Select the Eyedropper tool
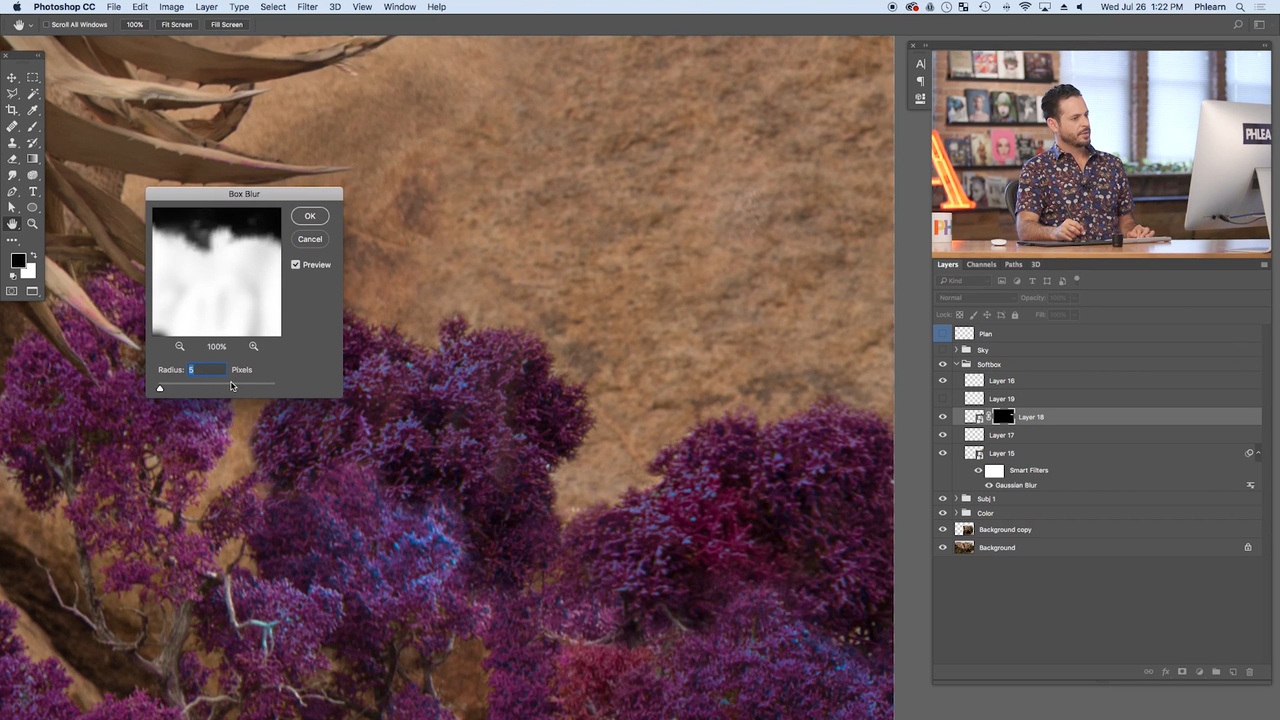 coord(32,110)
